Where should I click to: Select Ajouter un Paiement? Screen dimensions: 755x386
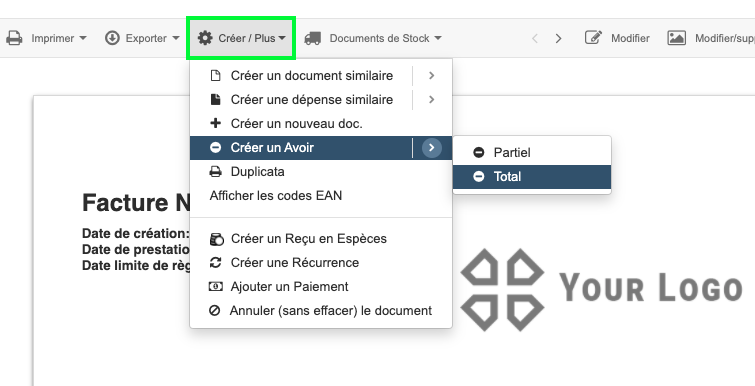289,287
